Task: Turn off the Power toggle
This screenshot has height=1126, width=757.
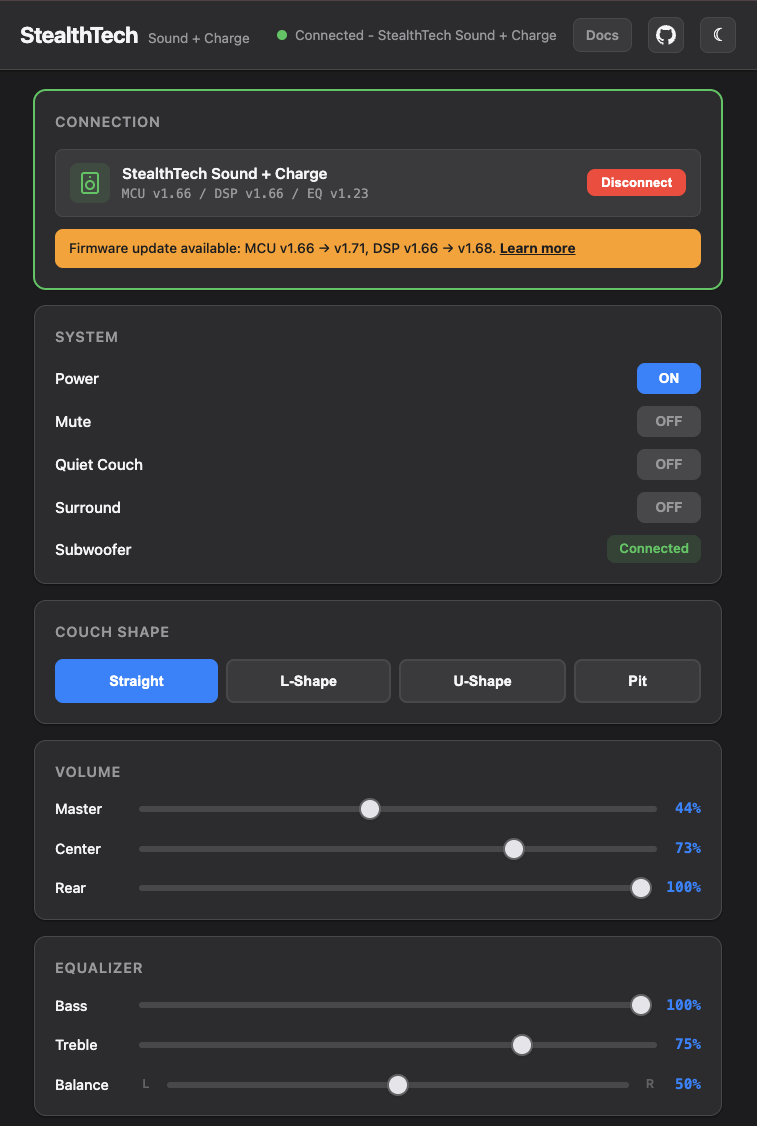Action: [x=668, y=378]
